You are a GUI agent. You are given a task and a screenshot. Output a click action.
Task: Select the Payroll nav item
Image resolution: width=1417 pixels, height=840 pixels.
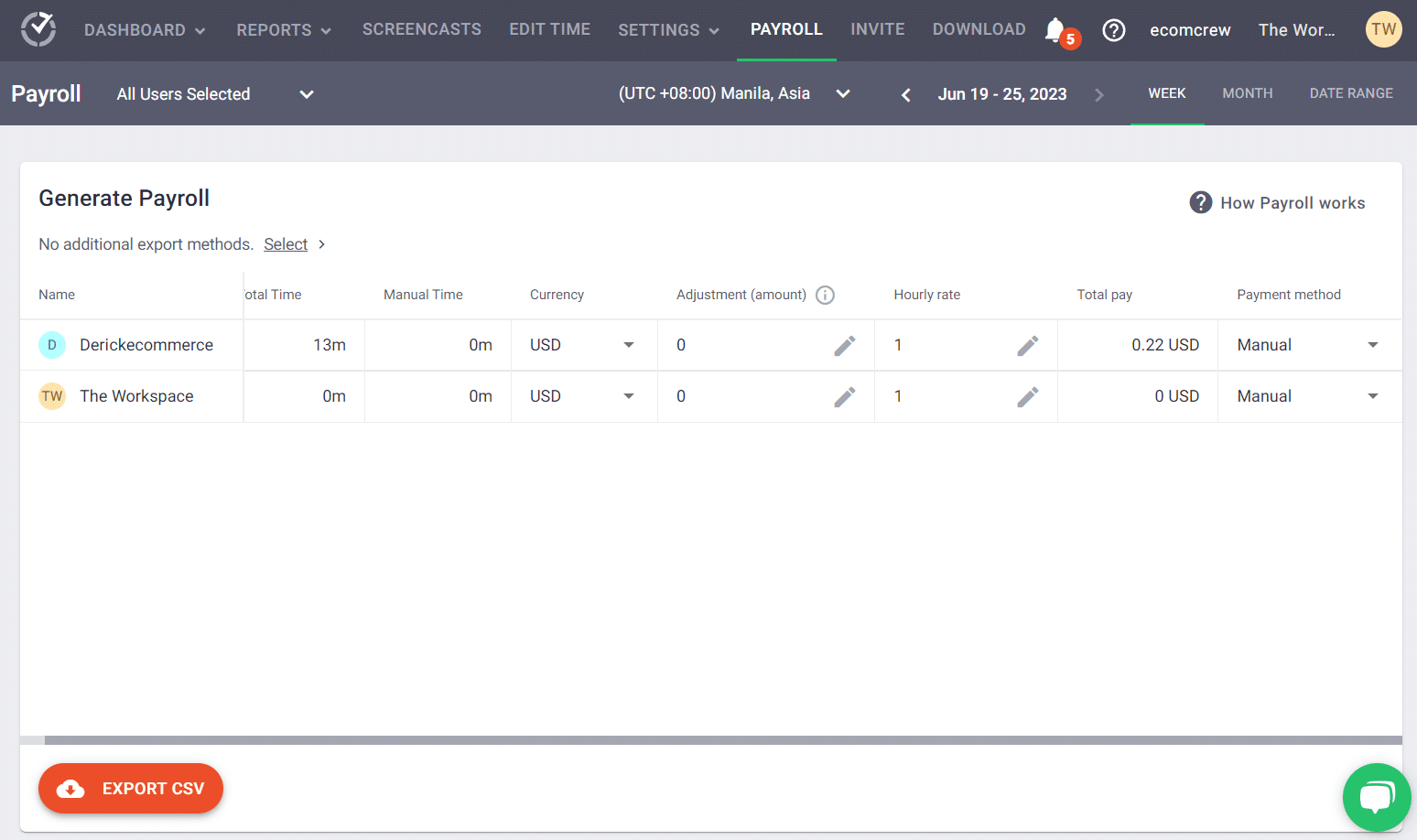point(786,29)
